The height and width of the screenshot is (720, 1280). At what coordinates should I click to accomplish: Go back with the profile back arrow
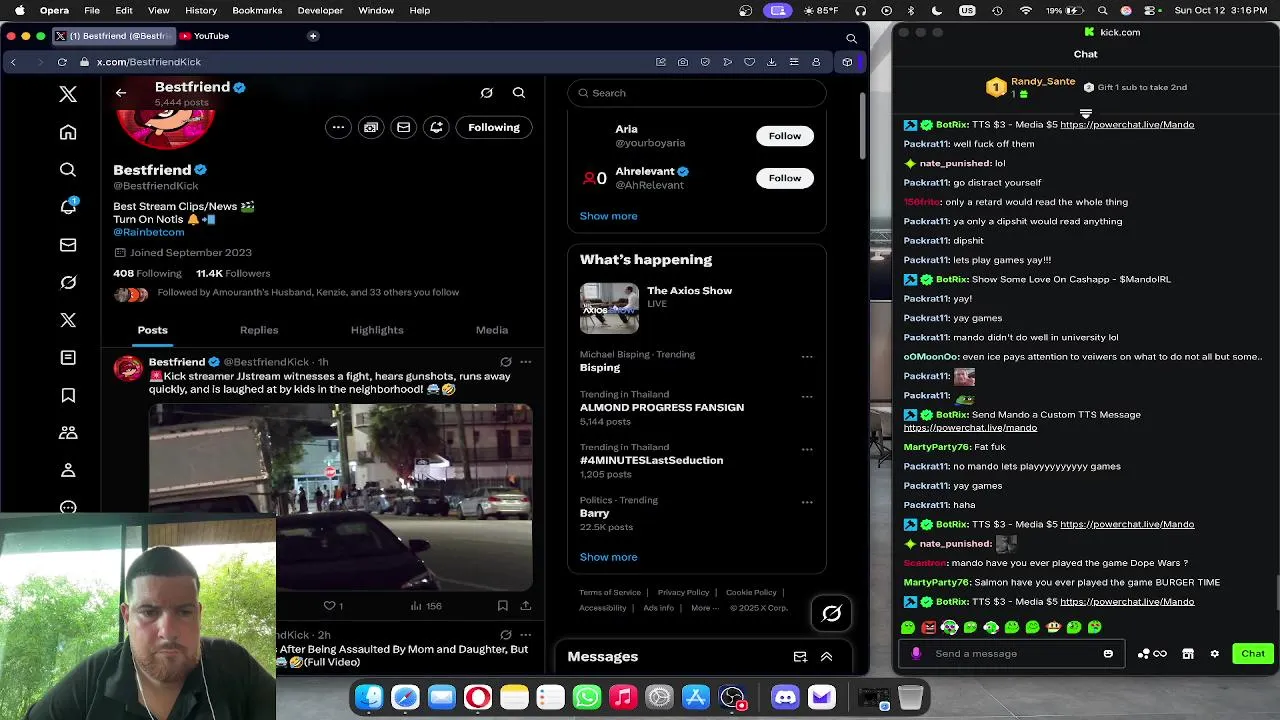pyautogui.click(x=121, y=93)
